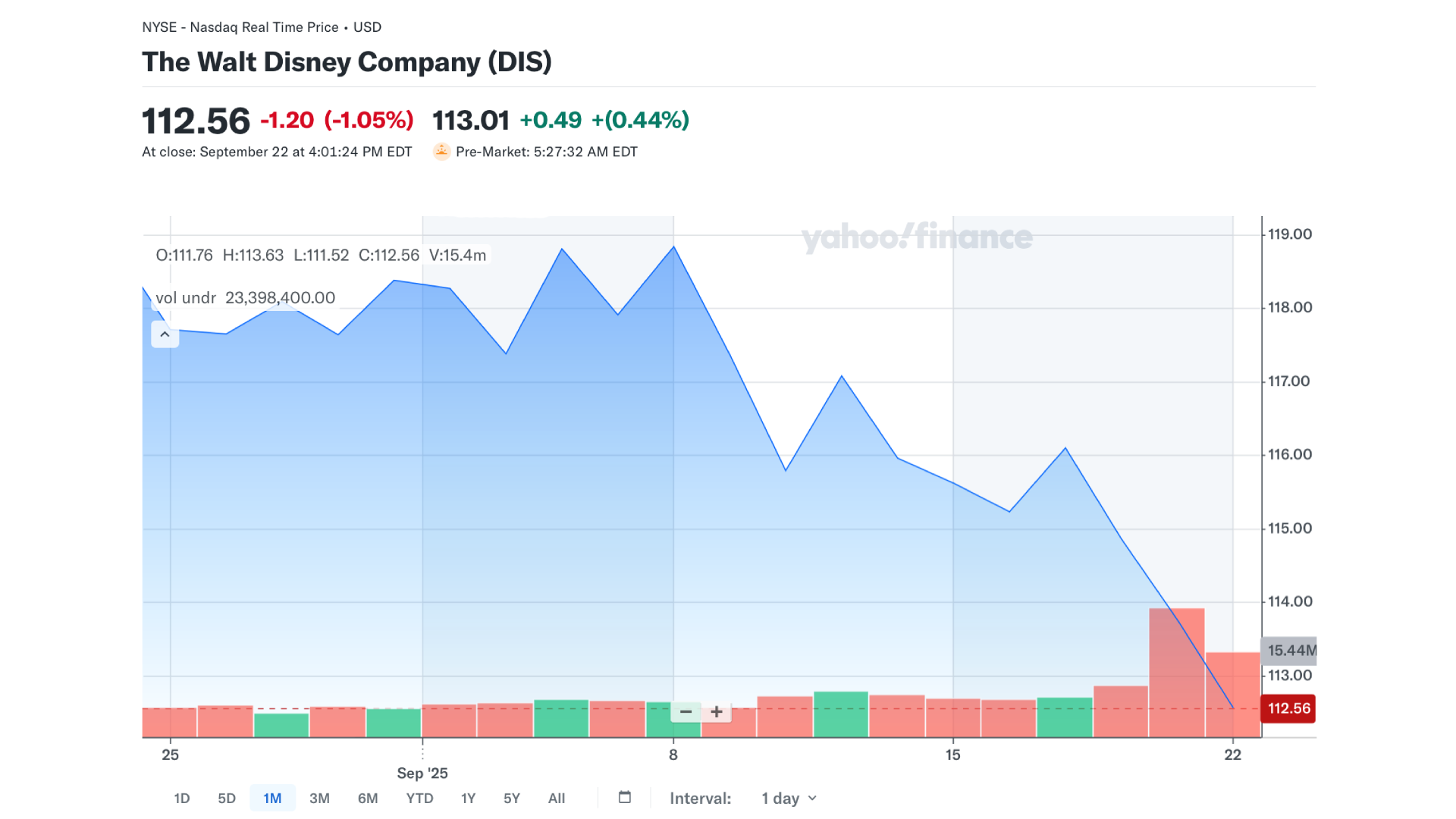
Task: Zoom out chart with minus button
Action: tap(686, 711)
